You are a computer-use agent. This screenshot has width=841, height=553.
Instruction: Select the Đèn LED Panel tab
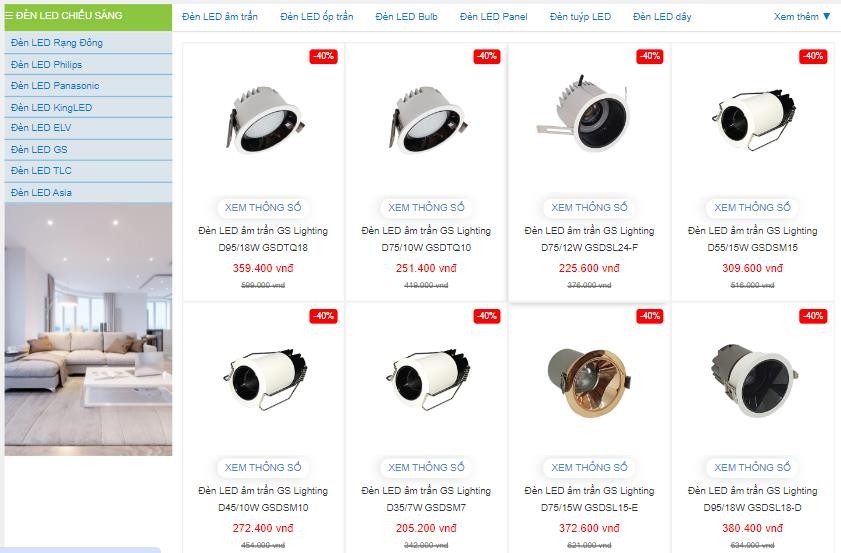pyautogui.click(x=493, y=17)
